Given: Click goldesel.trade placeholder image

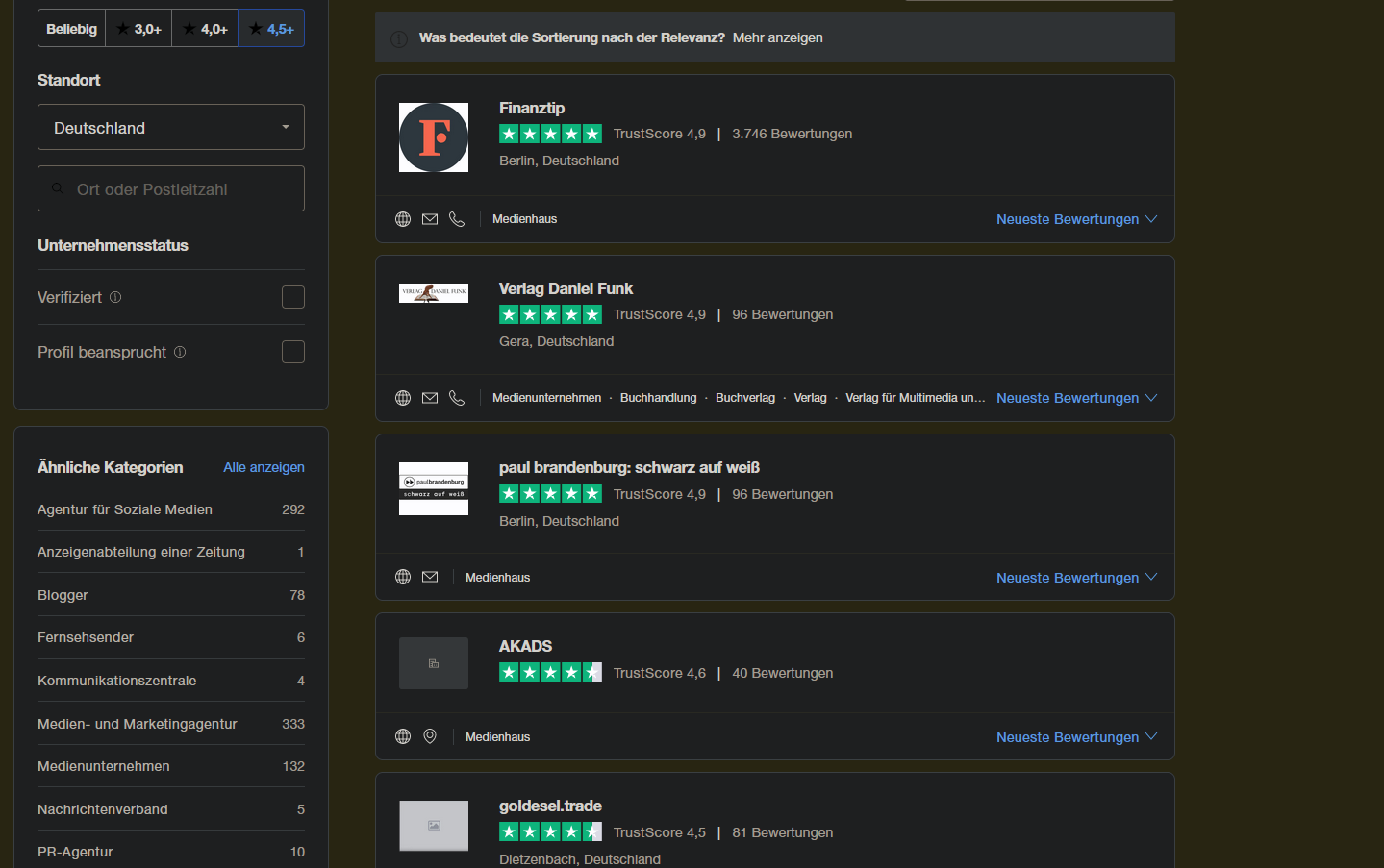Looking at the screenshot, I should tap(434, 826).
